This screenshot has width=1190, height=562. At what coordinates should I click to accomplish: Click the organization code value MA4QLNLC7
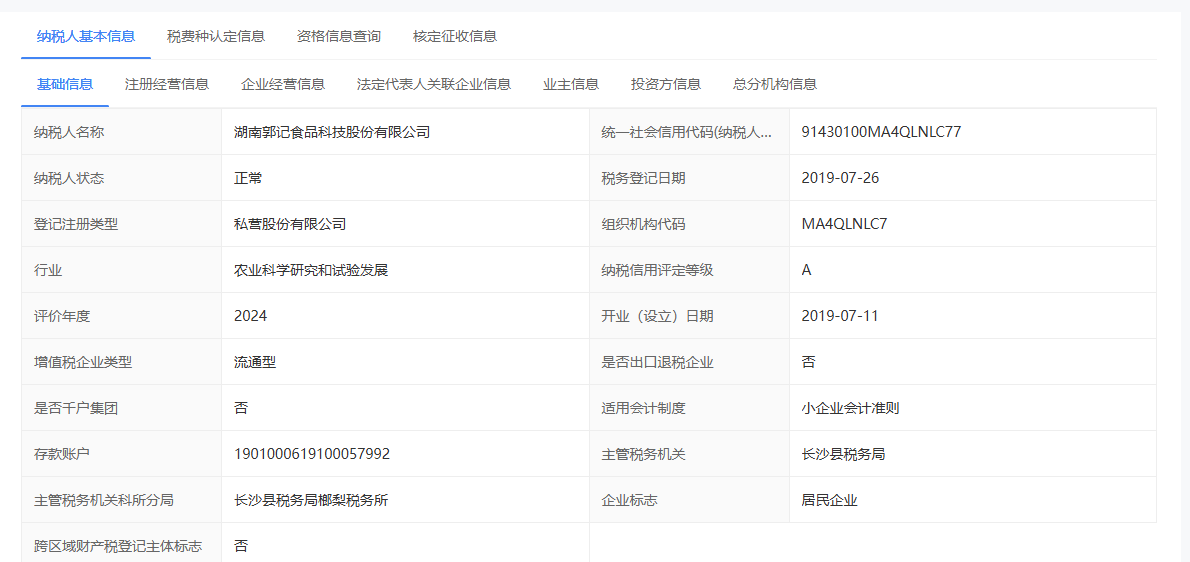point(844,224)
